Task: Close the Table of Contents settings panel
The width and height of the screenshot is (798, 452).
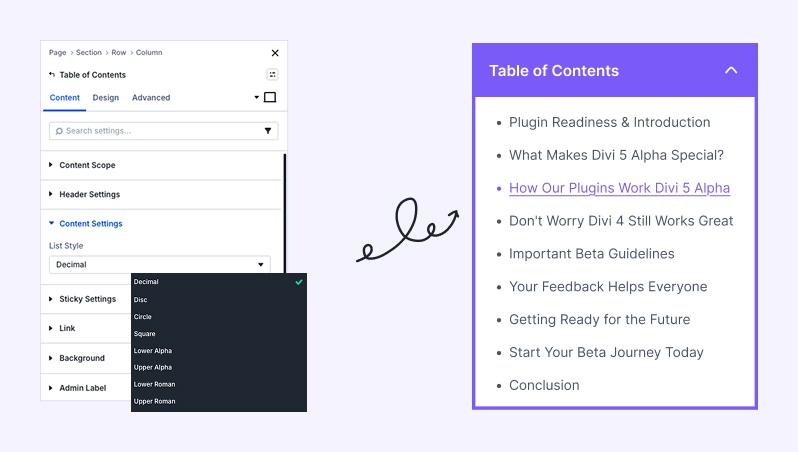Action: (x=275, y=53)
